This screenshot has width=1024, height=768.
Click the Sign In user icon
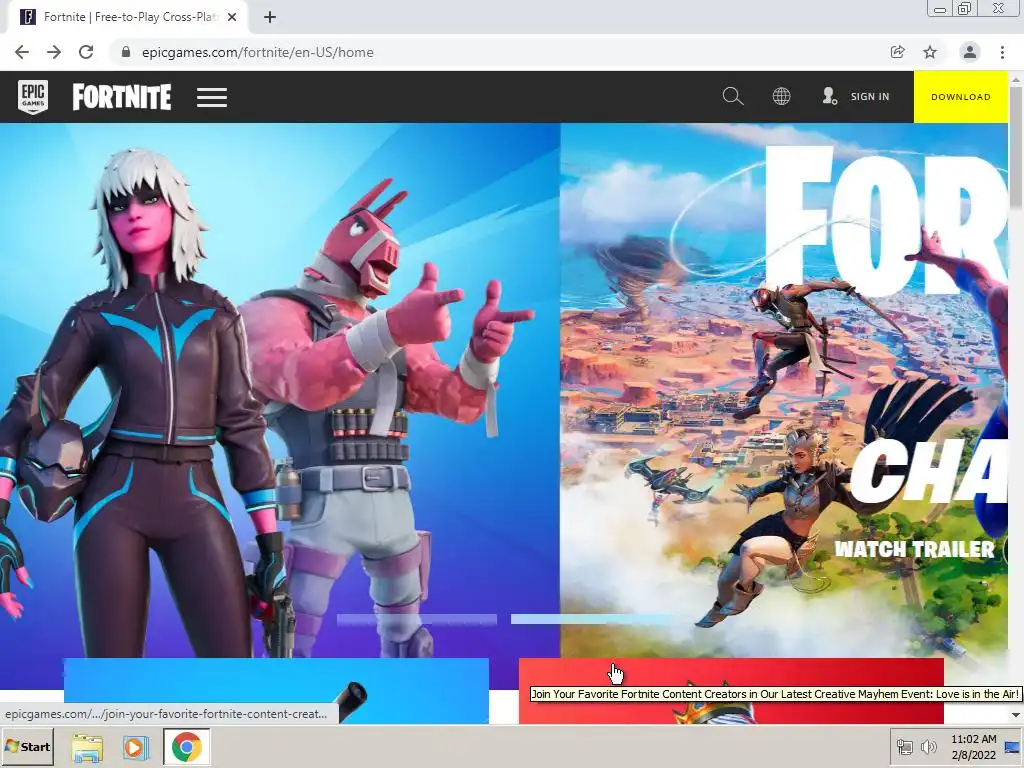click(x=829, y=97)
